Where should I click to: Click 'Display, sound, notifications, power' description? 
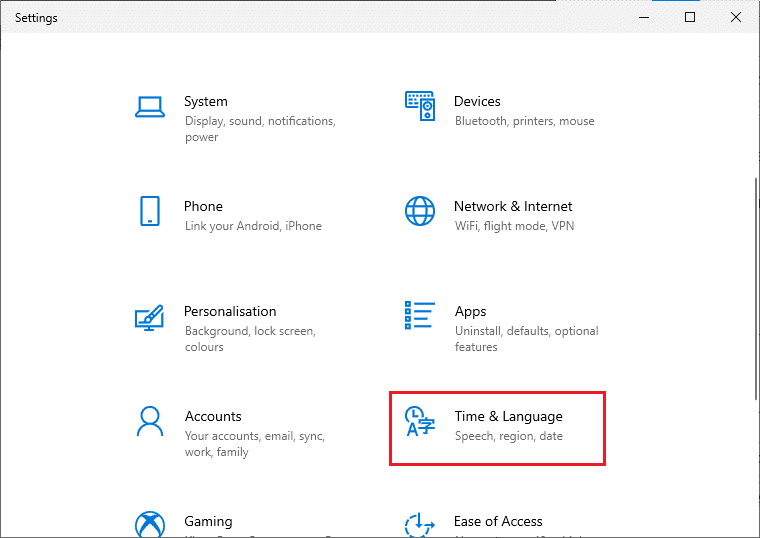(x=260, y=129)
